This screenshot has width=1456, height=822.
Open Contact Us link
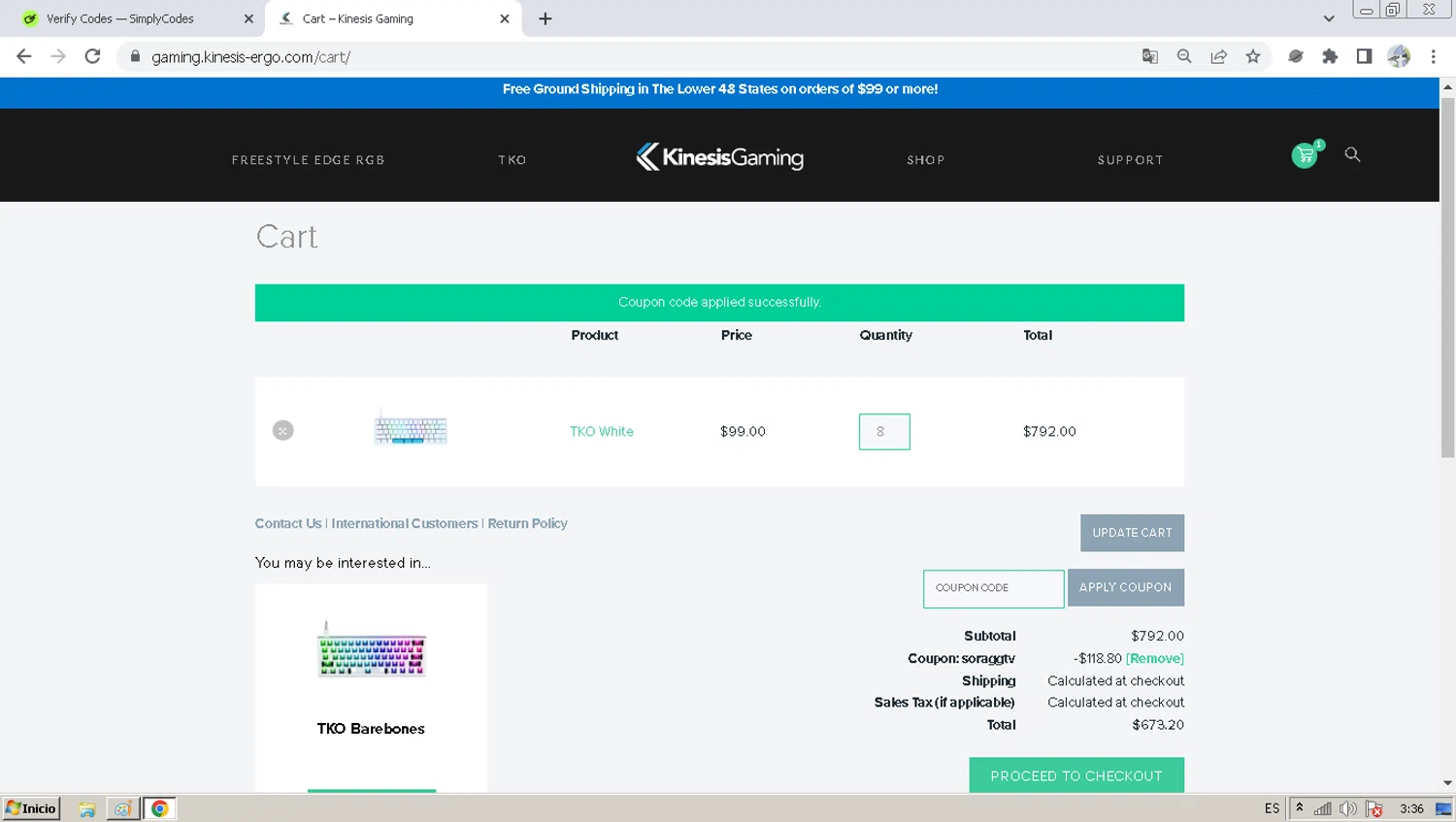[x=288, y=523]
